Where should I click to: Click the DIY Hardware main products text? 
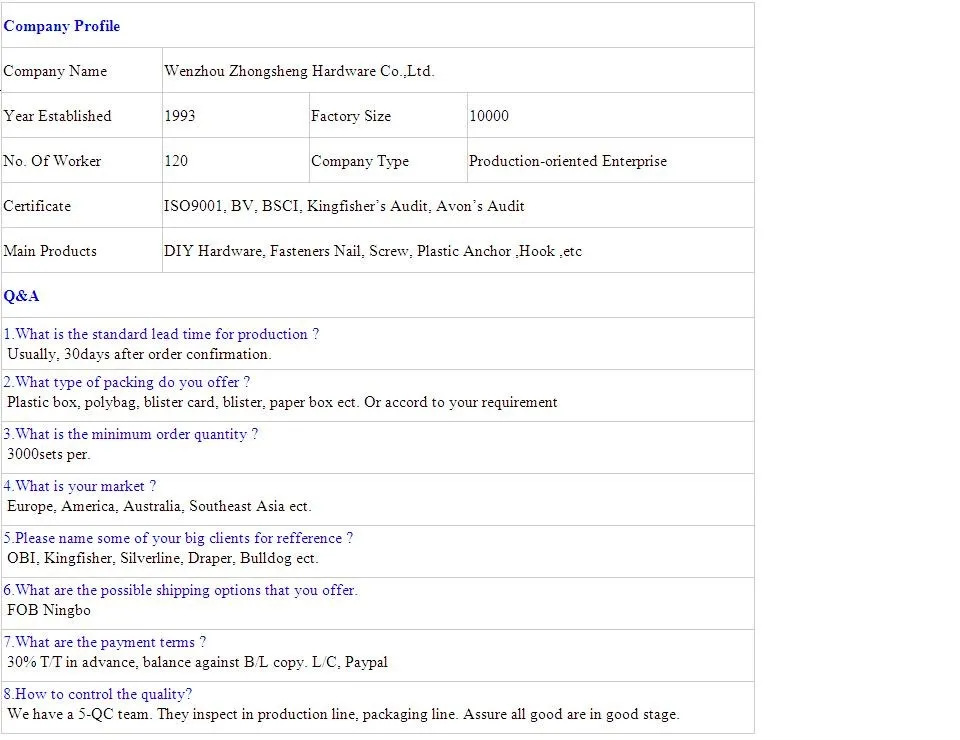click(372, 251)
